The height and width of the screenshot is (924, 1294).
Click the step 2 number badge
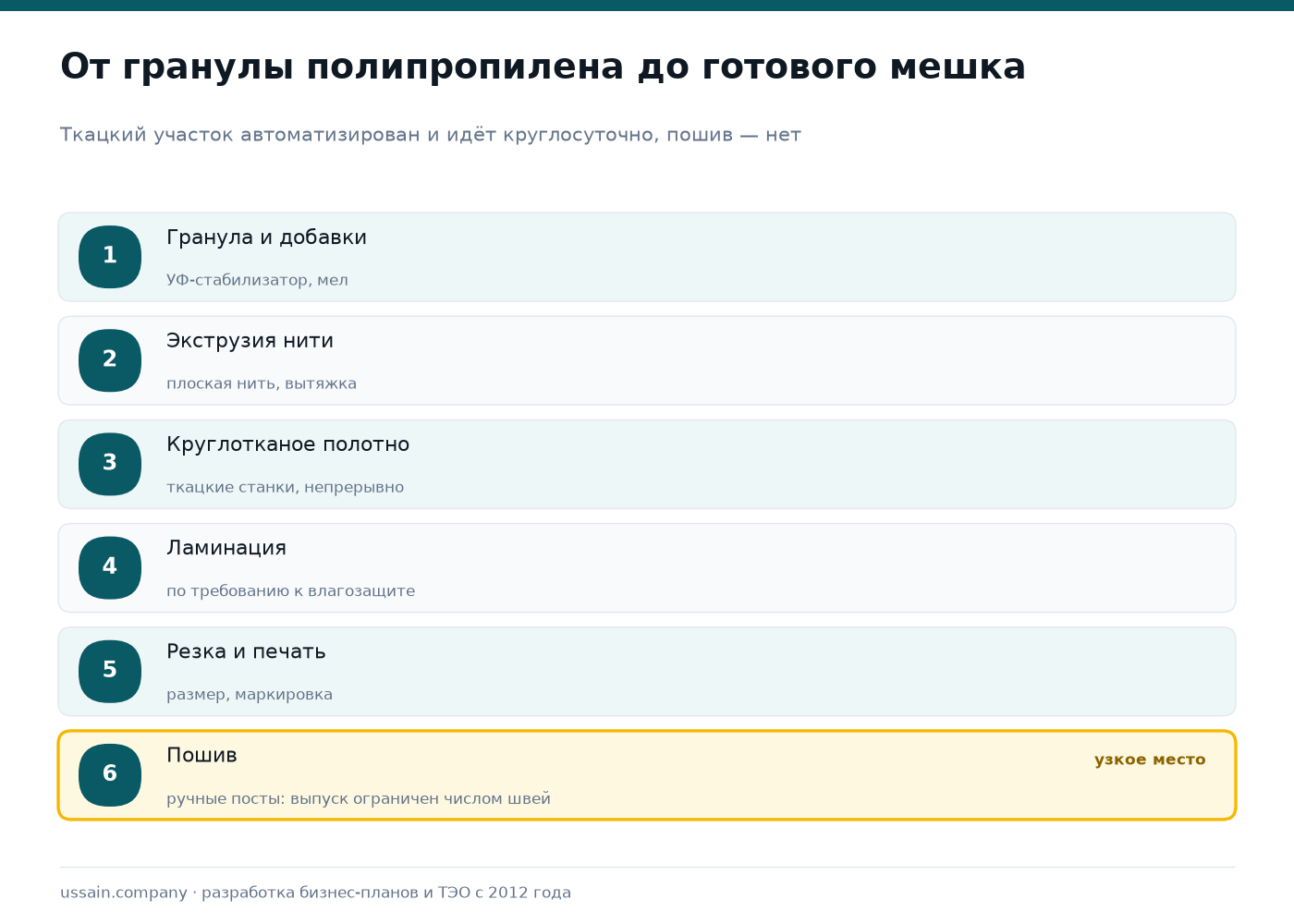coord(110,360)
